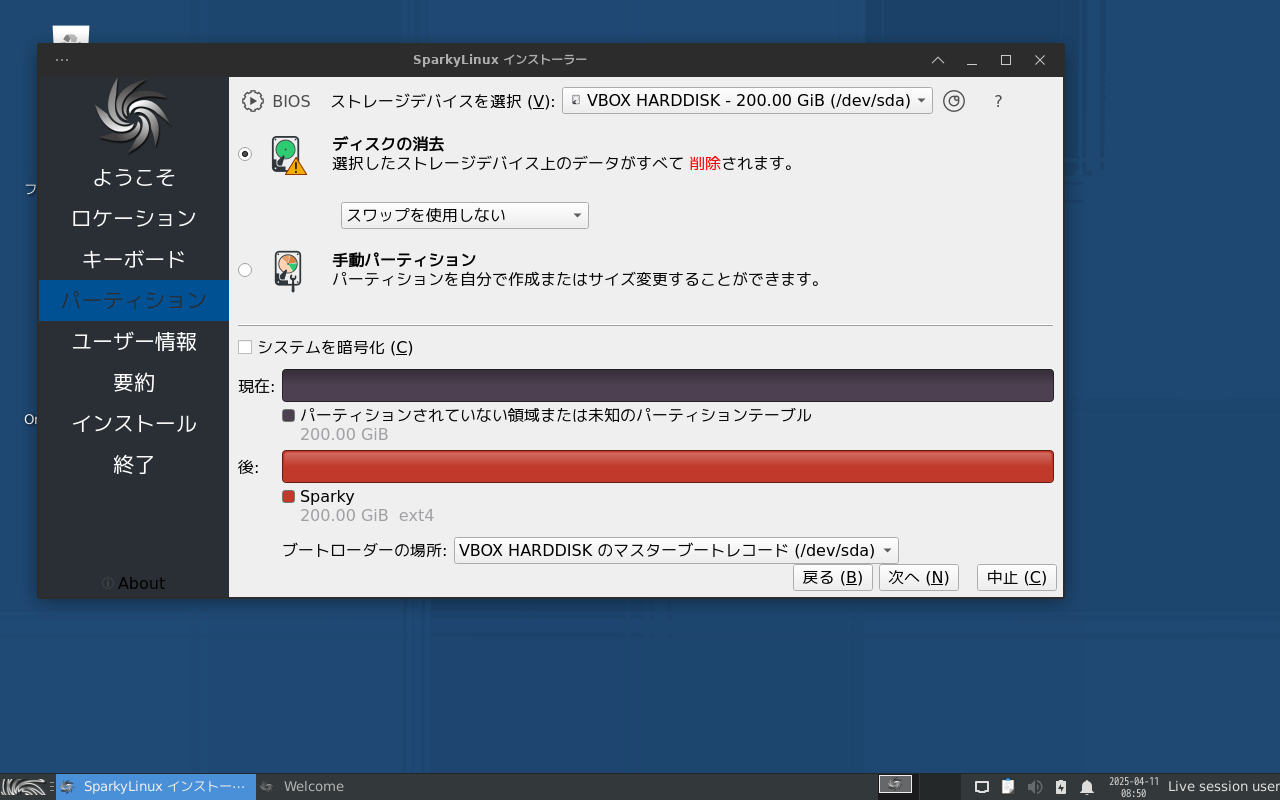
Task: Go to the 要約 step in sidebar
Action: pos(134,383)
